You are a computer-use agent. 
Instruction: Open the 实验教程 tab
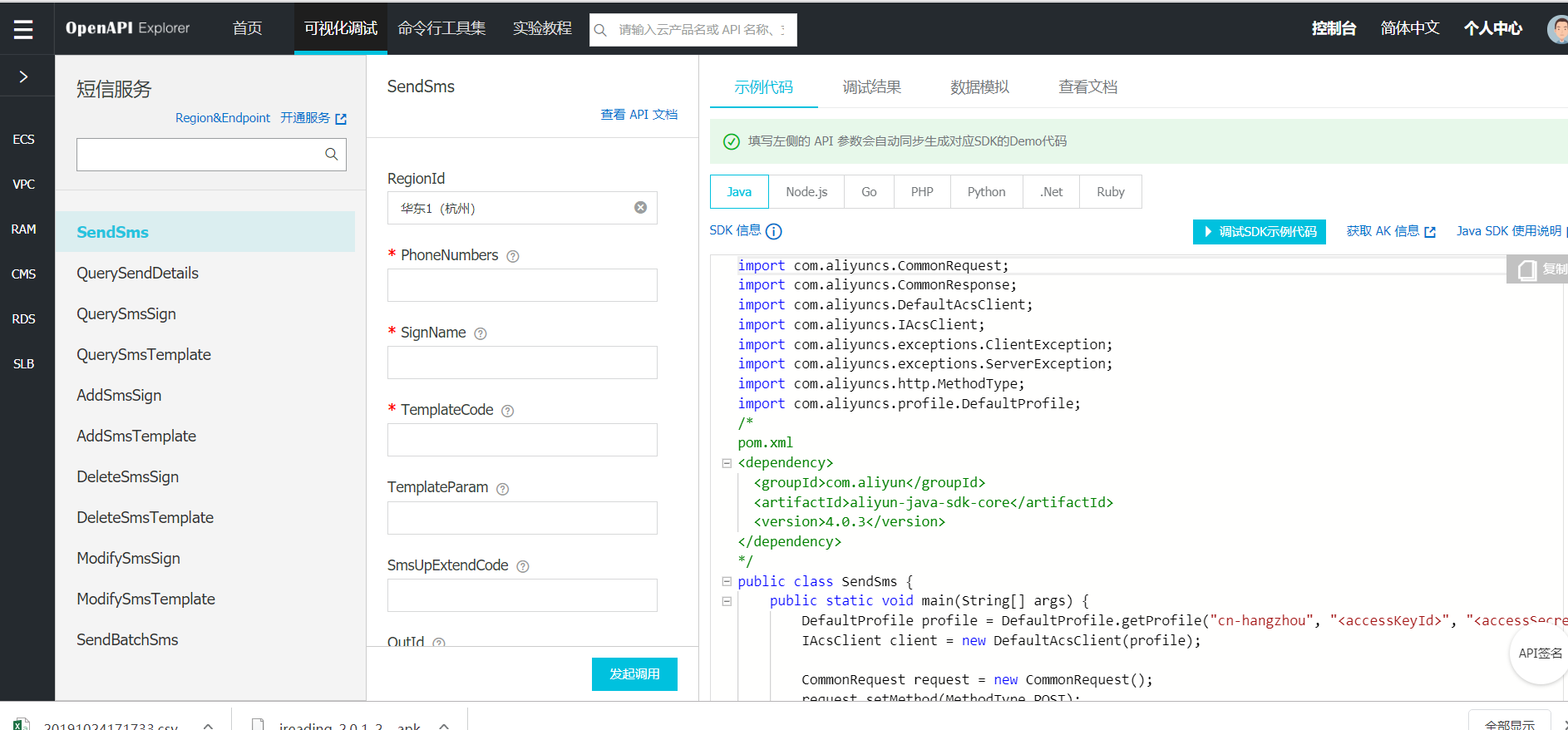(542, 28)
